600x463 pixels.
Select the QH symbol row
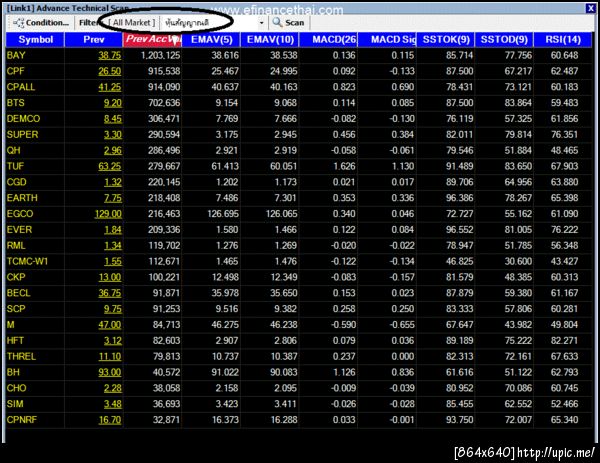pyautogui.click(x=299, y=150)
